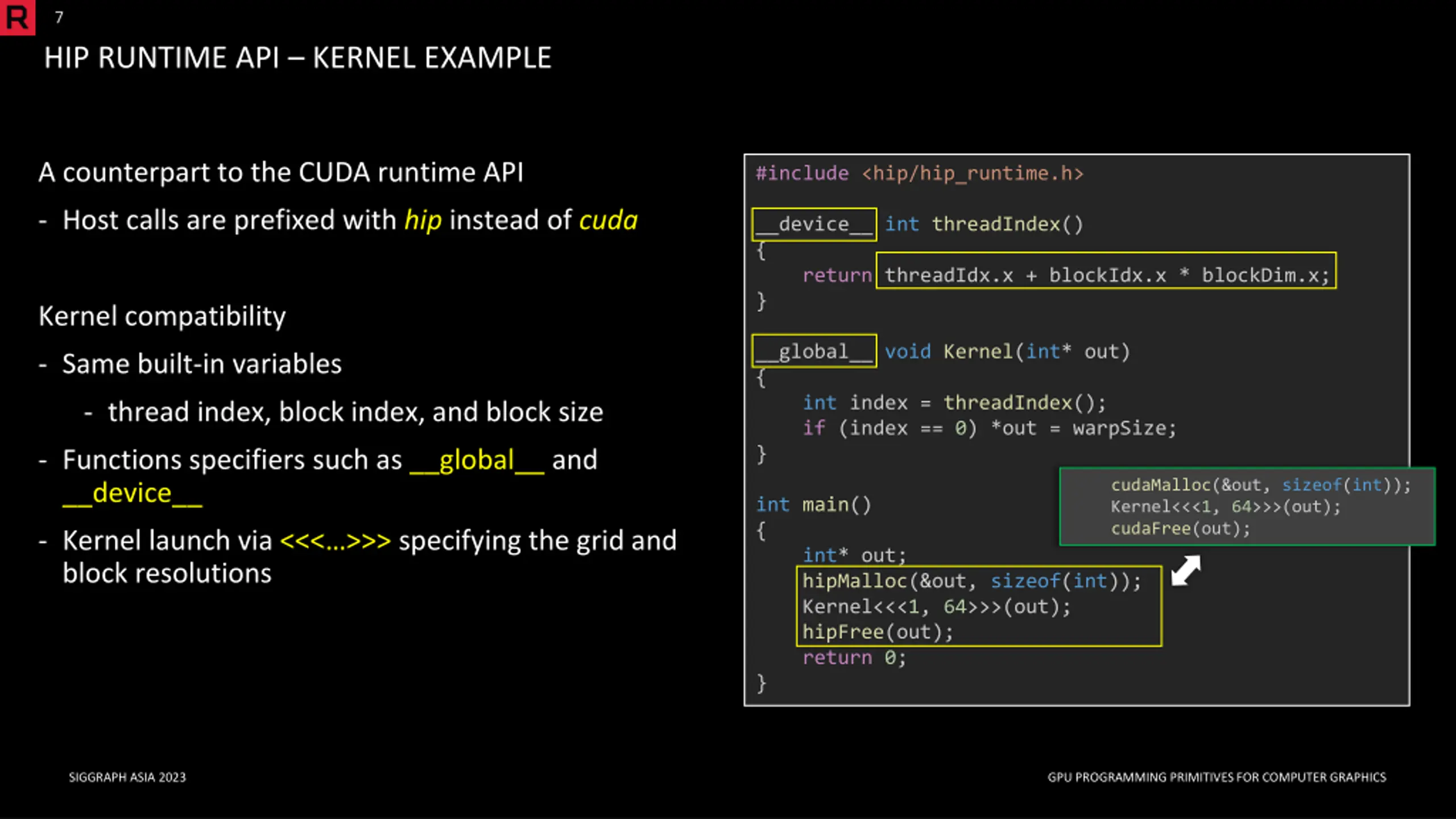Viewport: 1456px width, 819px height.
Task: Click the 'int* out;' declaration
Action: pyautogui.click(x=854, y=555)
